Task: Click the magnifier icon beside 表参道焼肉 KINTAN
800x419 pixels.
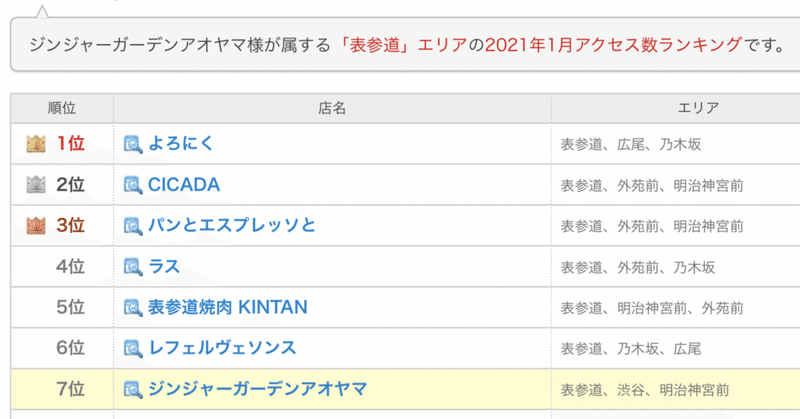Action: pyautogui.click(x=133, y=308)
